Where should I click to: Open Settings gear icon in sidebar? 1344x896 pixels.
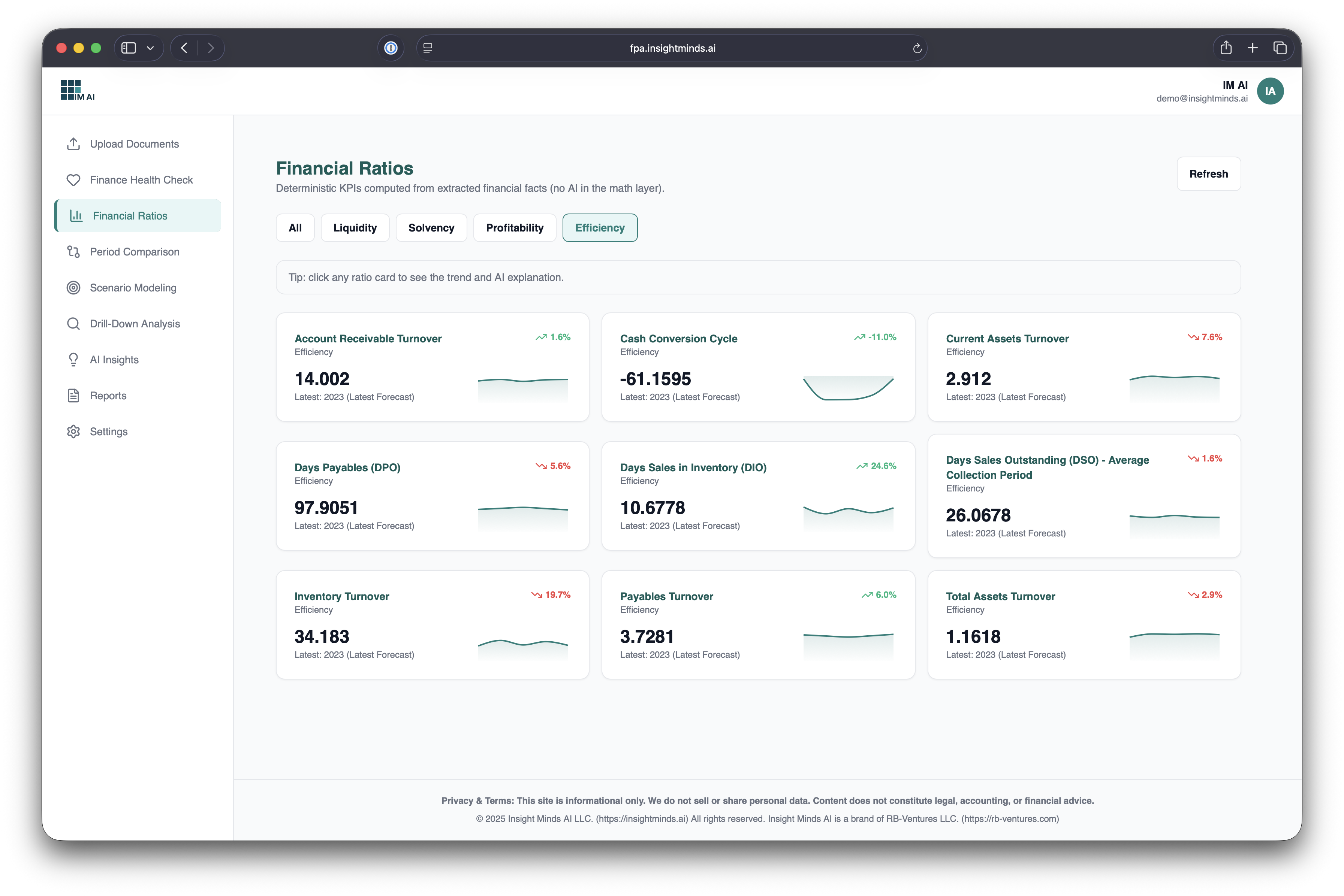click(73, 432)
